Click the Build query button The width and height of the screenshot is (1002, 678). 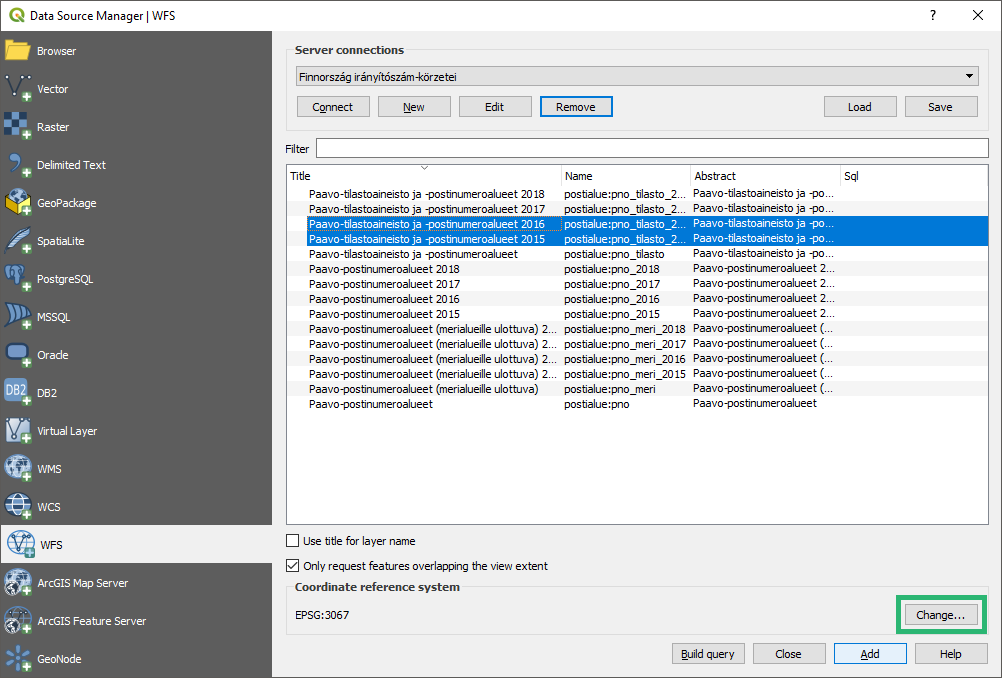[707, 654]
